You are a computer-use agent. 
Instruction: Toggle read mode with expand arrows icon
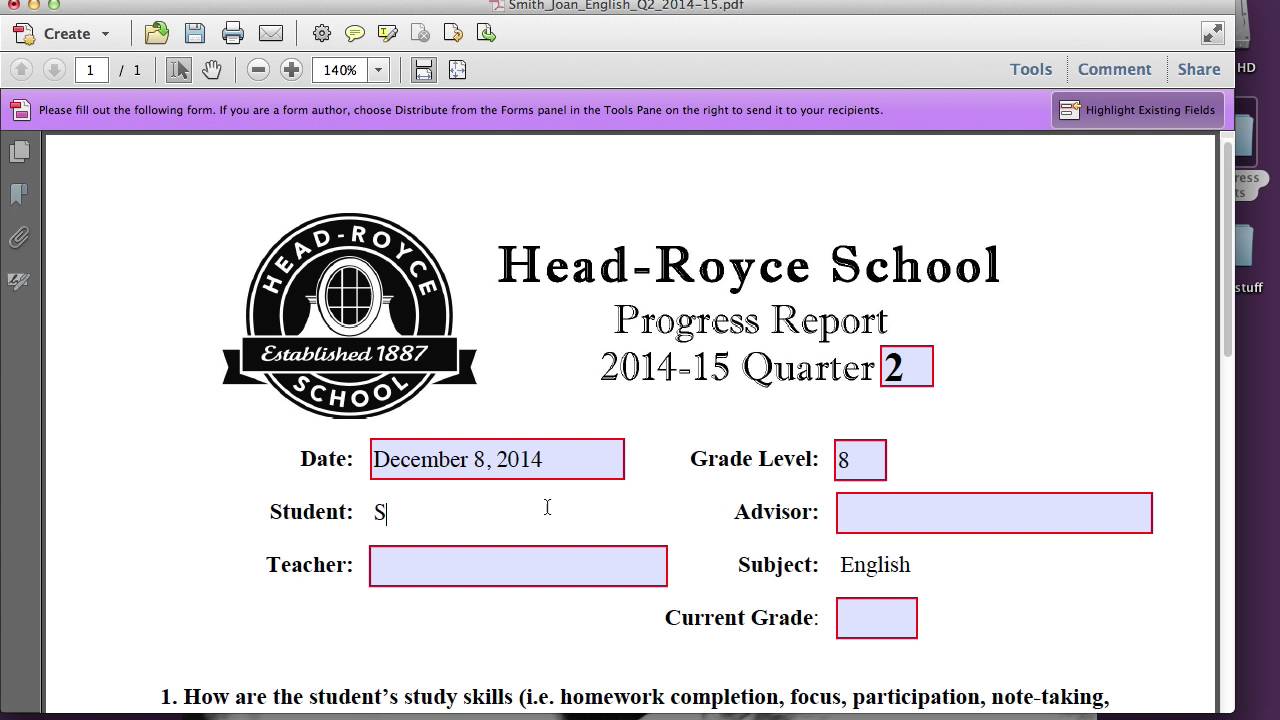1213,34
